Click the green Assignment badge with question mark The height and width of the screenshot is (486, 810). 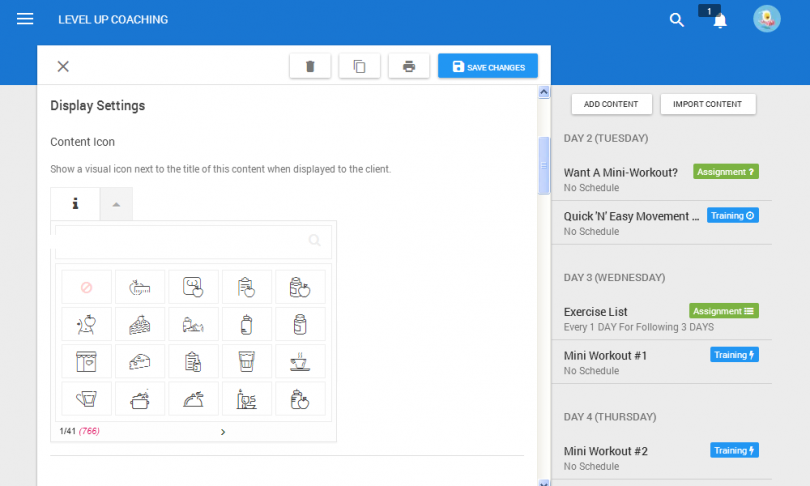point(726,172)
